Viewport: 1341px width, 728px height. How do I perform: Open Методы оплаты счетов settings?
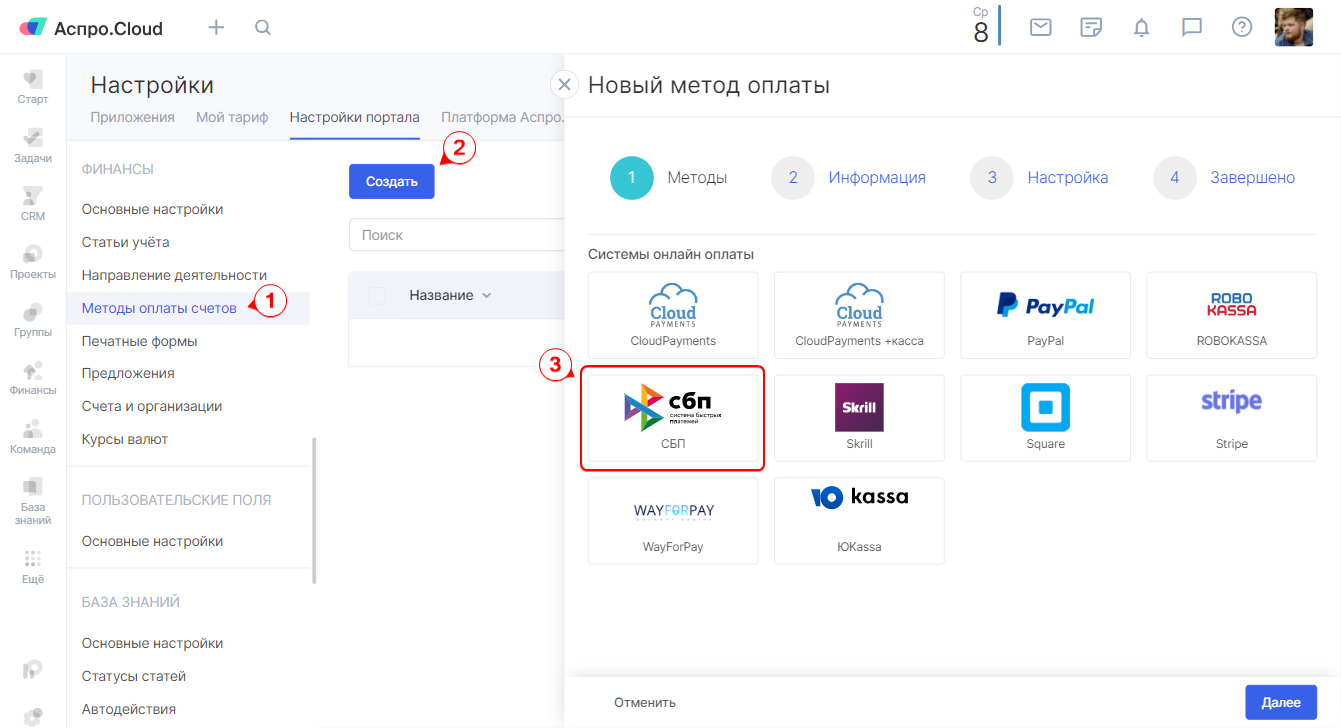point(159,308)
